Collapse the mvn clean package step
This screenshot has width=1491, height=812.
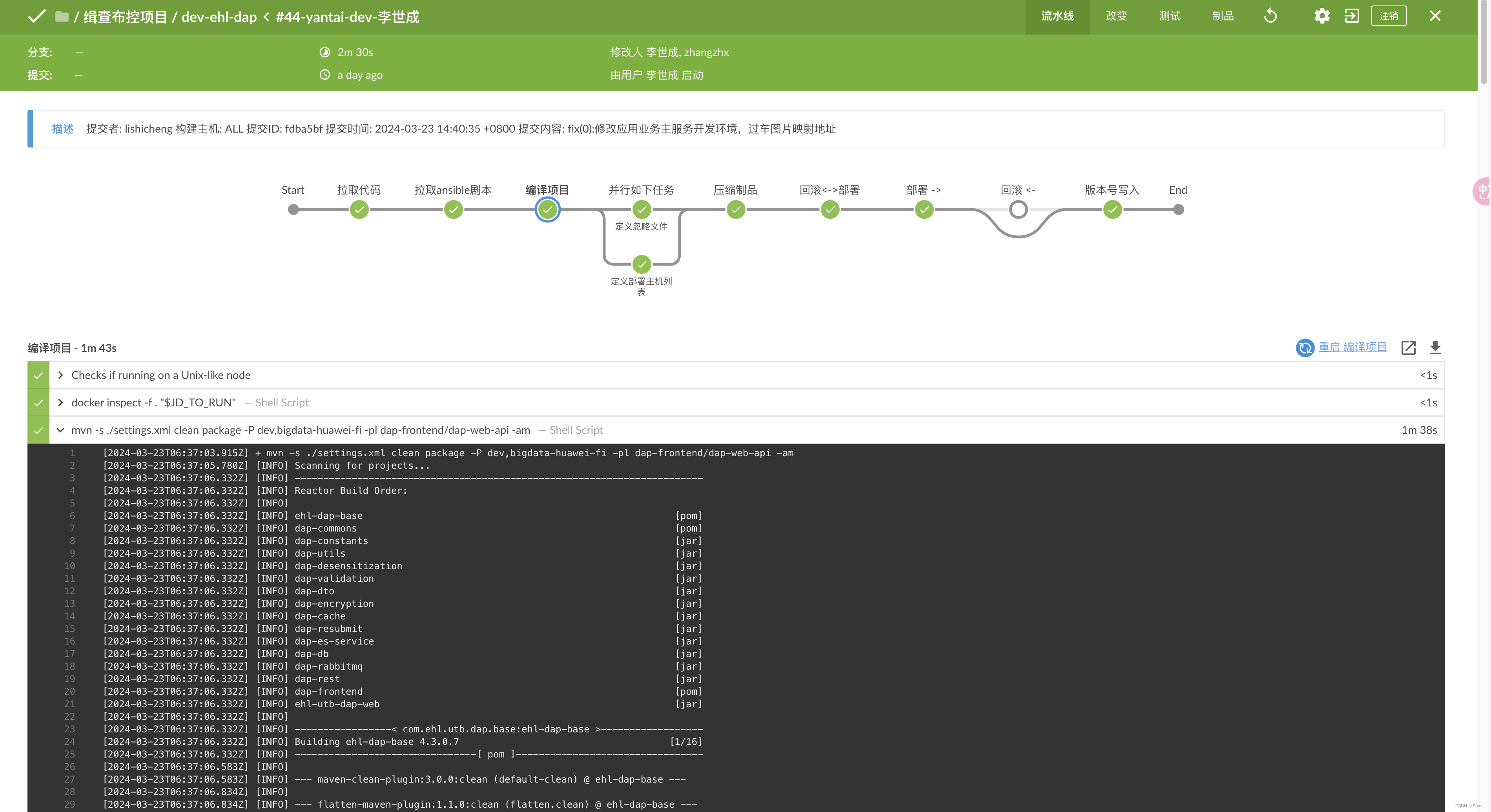coord(60,430)
